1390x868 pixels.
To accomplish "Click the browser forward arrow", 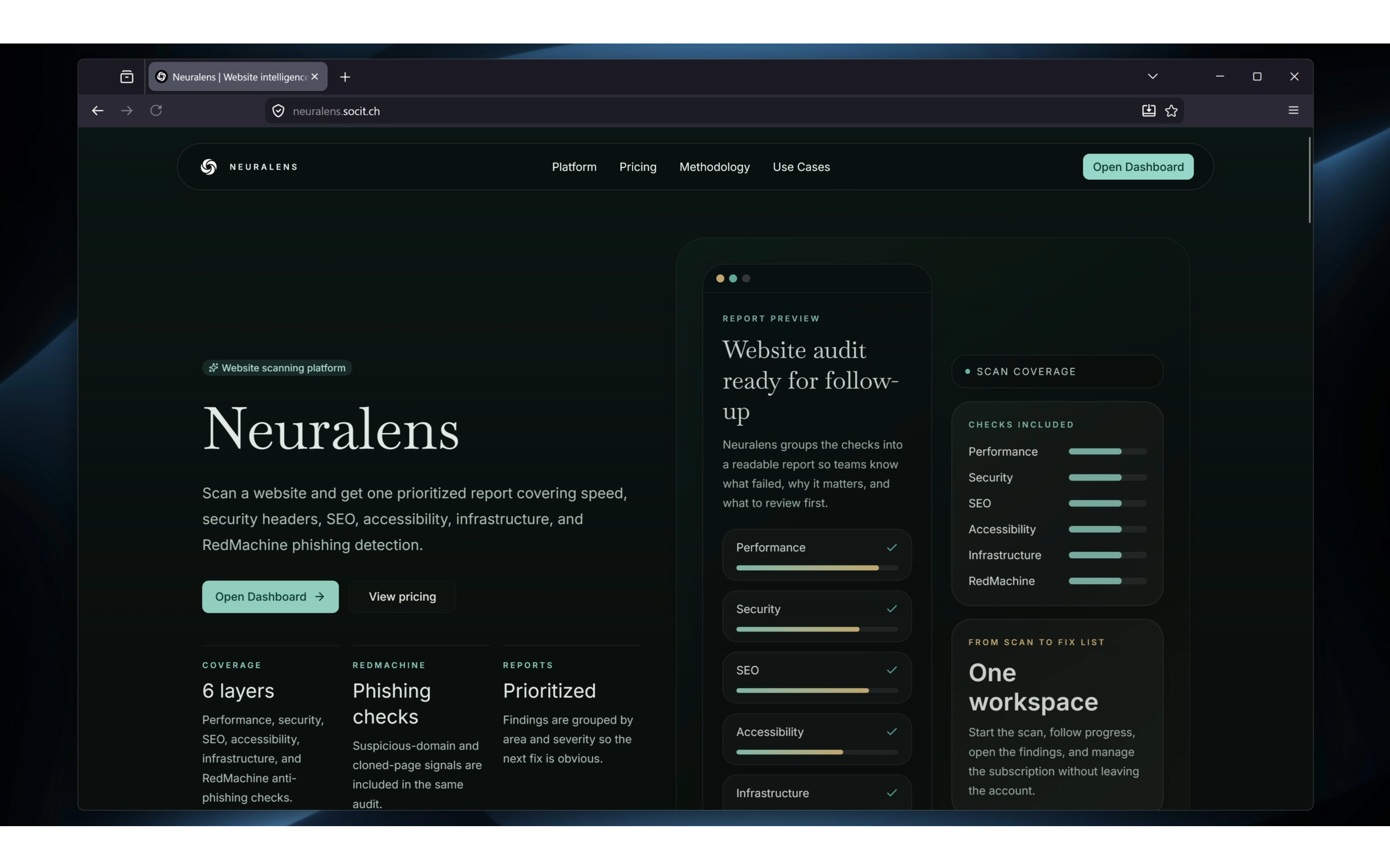I will (127, 111).
